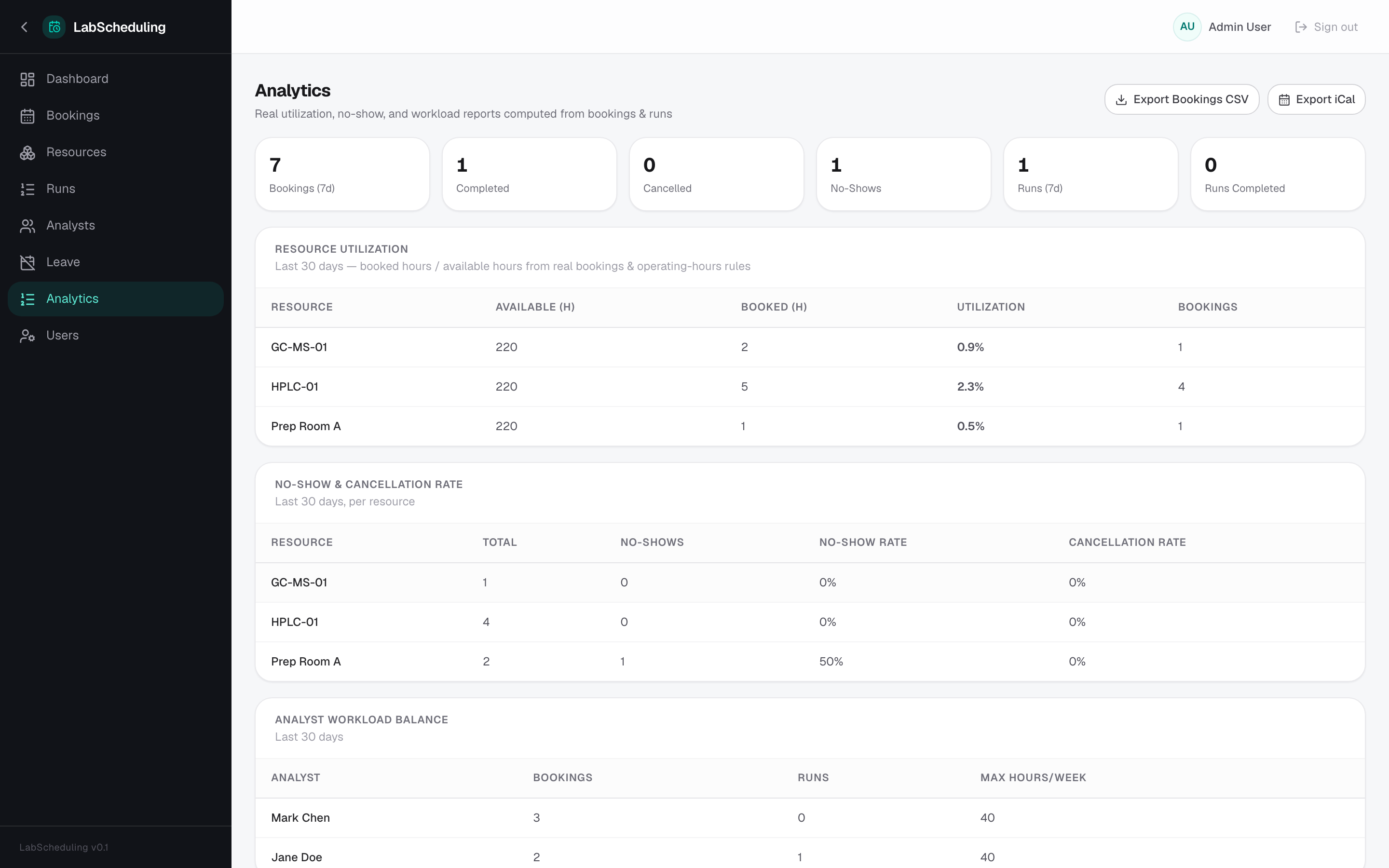This screenshot has width=1389, height=868.
Task: Select the Analytics menu item
Action: click(115, 299)
